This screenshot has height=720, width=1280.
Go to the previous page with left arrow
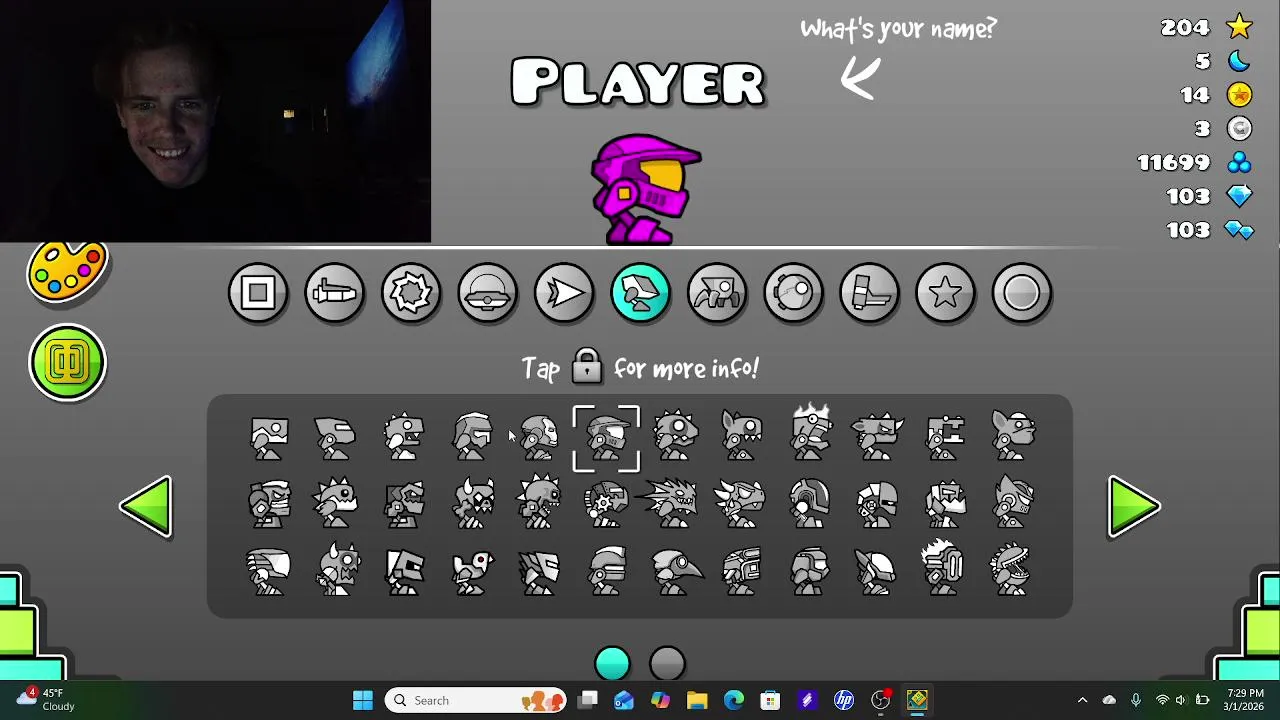click(x=147, y=507)
